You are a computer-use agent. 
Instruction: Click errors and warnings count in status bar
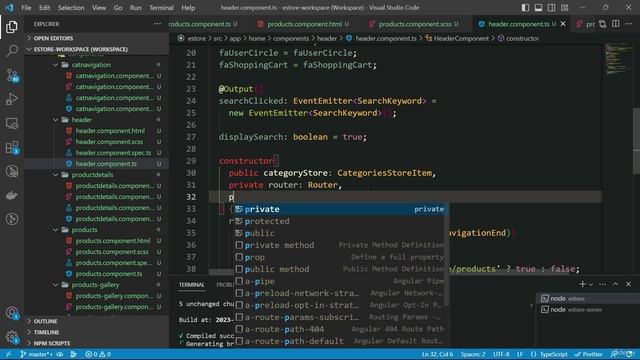click(x=98, y=354)
